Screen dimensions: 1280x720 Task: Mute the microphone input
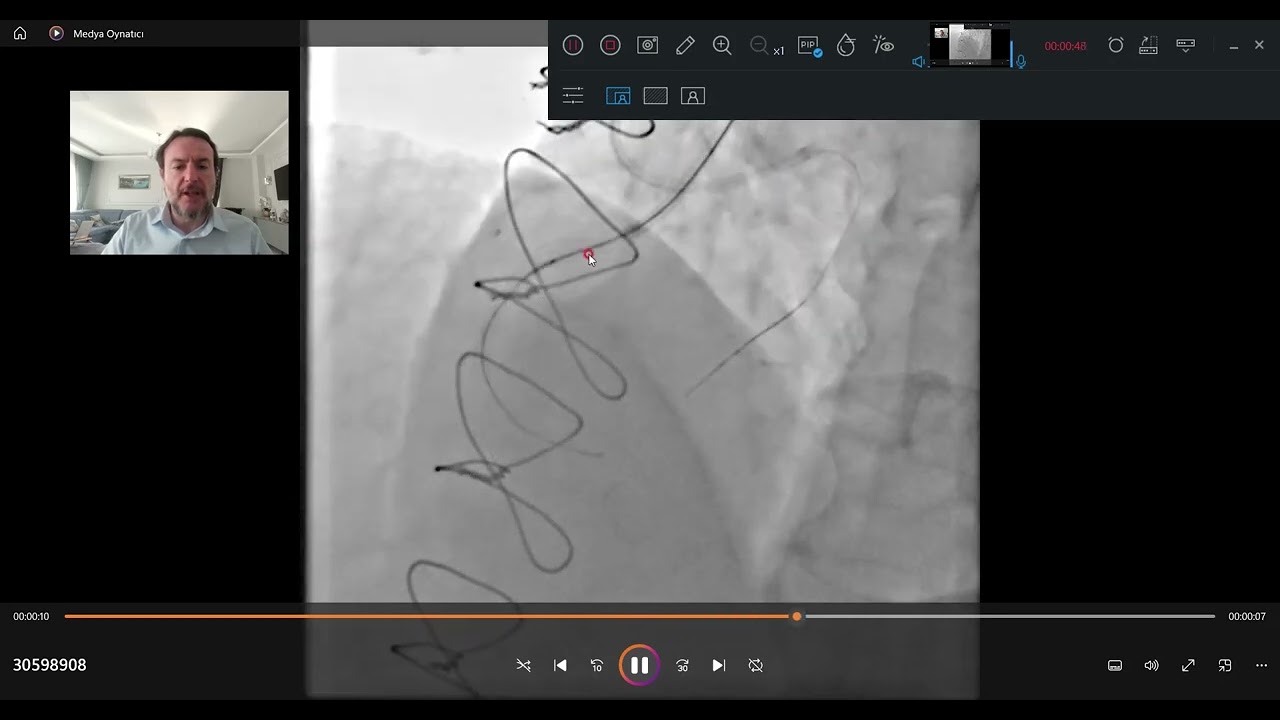[x=1021, y=62]
